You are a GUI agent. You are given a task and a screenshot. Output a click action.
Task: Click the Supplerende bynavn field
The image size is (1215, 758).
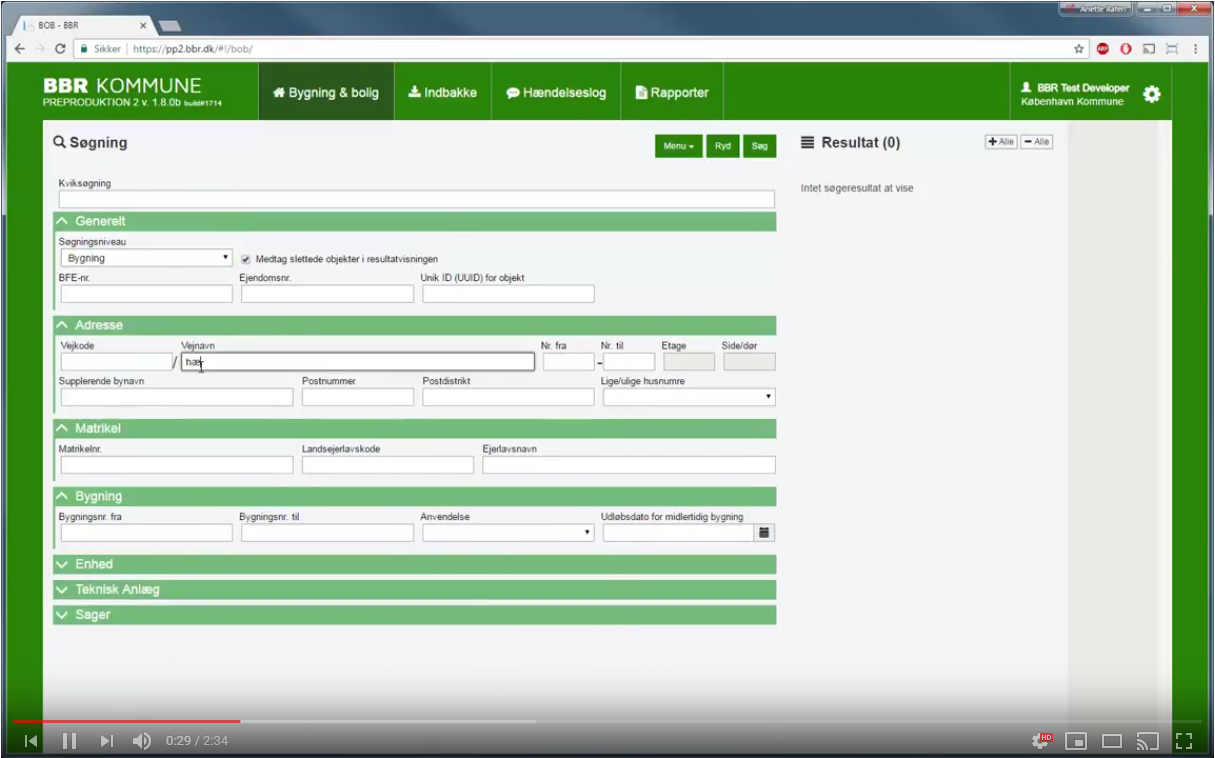177,397
